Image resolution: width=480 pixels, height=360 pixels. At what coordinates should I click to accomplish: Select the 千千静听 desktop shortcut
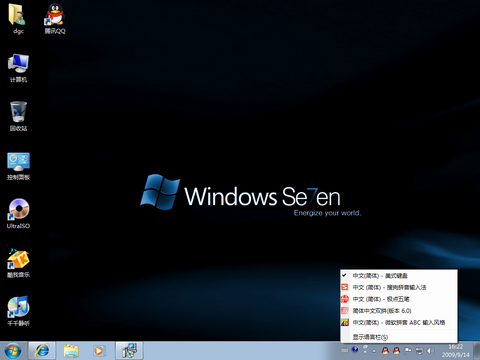(19, 311)
